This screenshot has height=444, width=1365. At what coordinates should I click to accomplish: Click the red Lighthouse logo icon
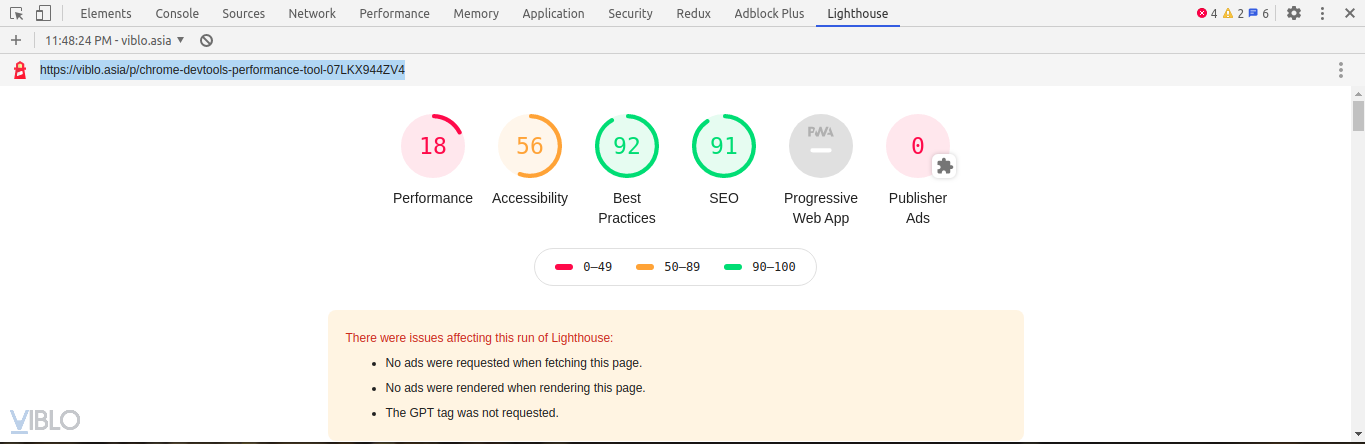point(19,70)
